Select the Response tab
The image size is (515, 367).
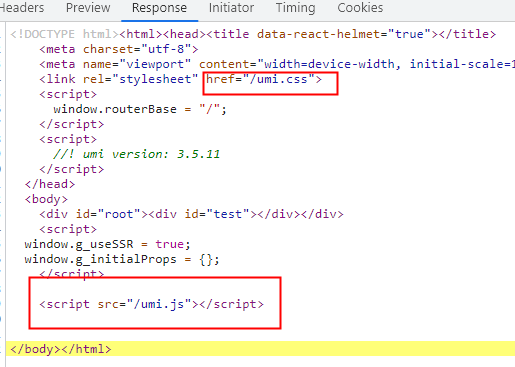point(159,8)
